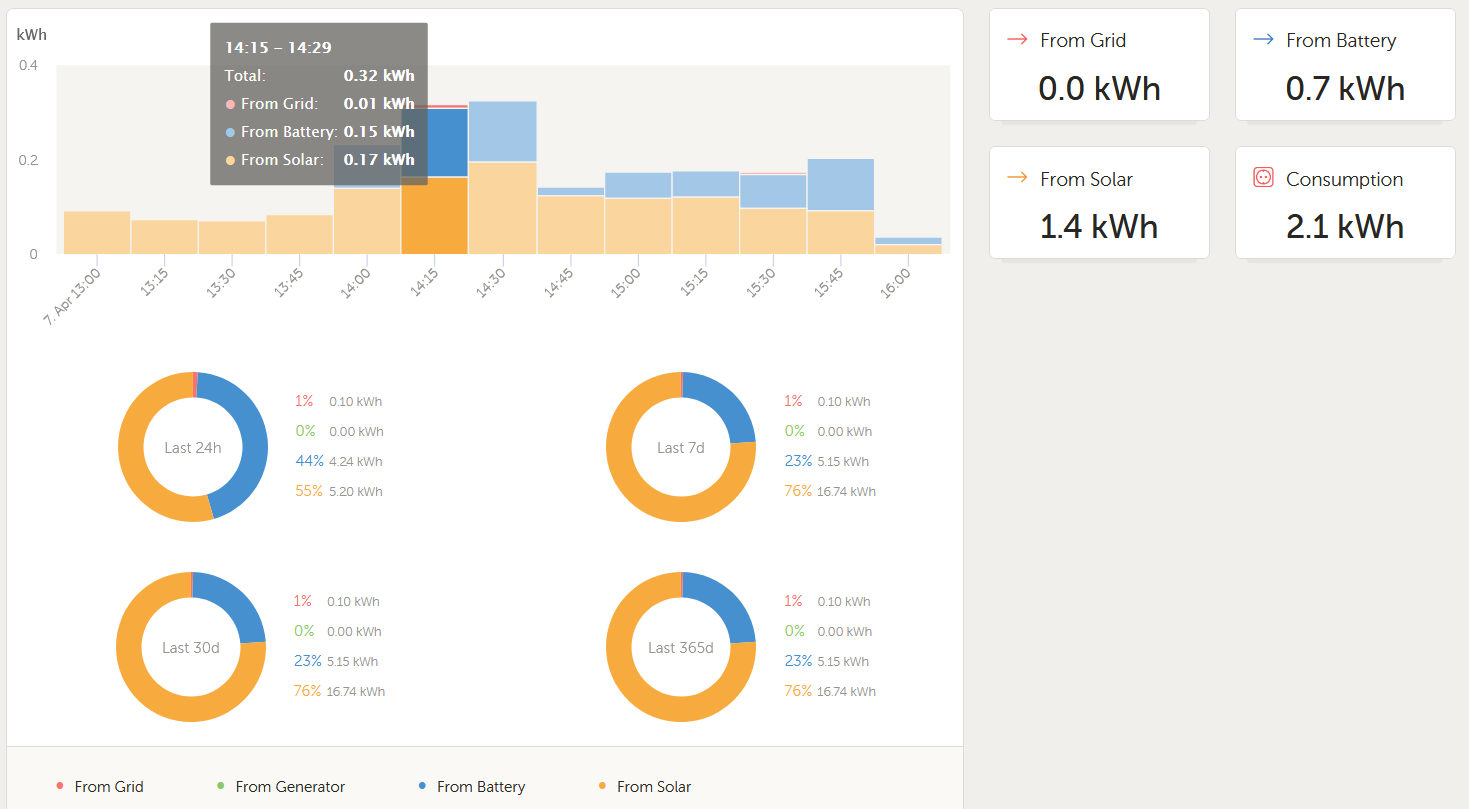Click the 16:00 bar in chart
Image resolution: width=1469 pixels, height=809 pixels.
(x=908, y=245)
